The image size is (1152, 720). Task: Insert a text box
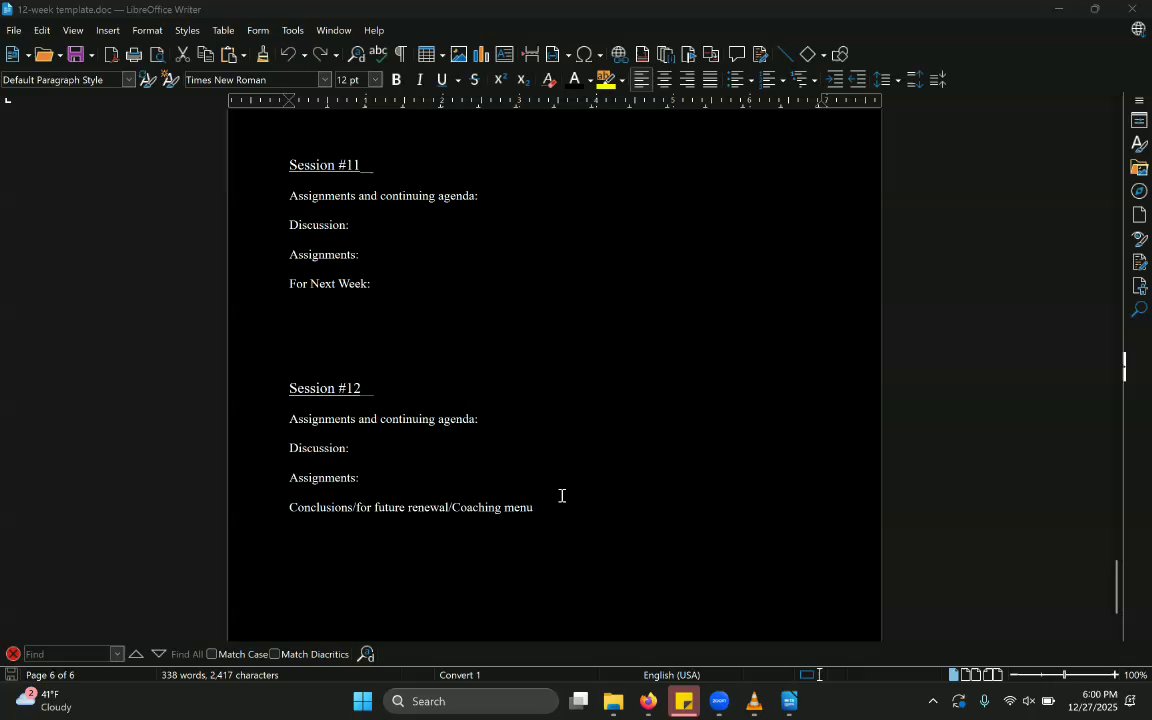tap(504, 54)
